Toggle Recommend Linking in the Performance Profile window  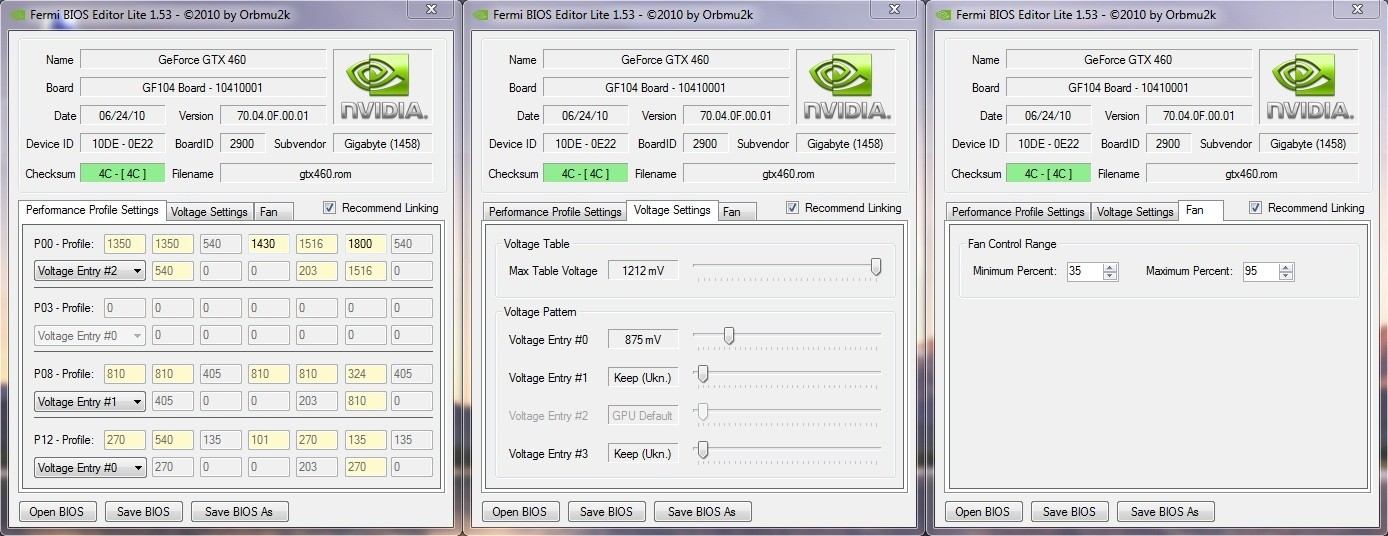tap(330, 208)
